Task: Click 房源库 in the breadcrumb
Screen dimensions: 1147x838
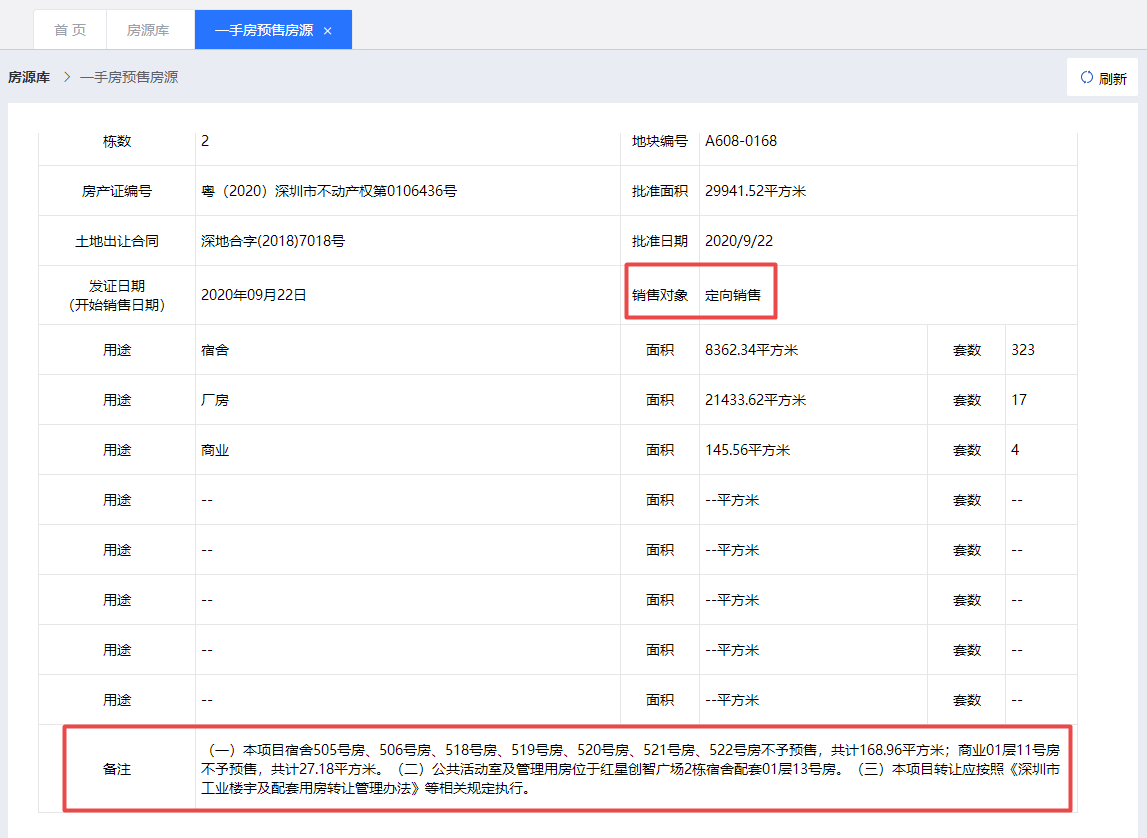Action: tap(29, 78)
